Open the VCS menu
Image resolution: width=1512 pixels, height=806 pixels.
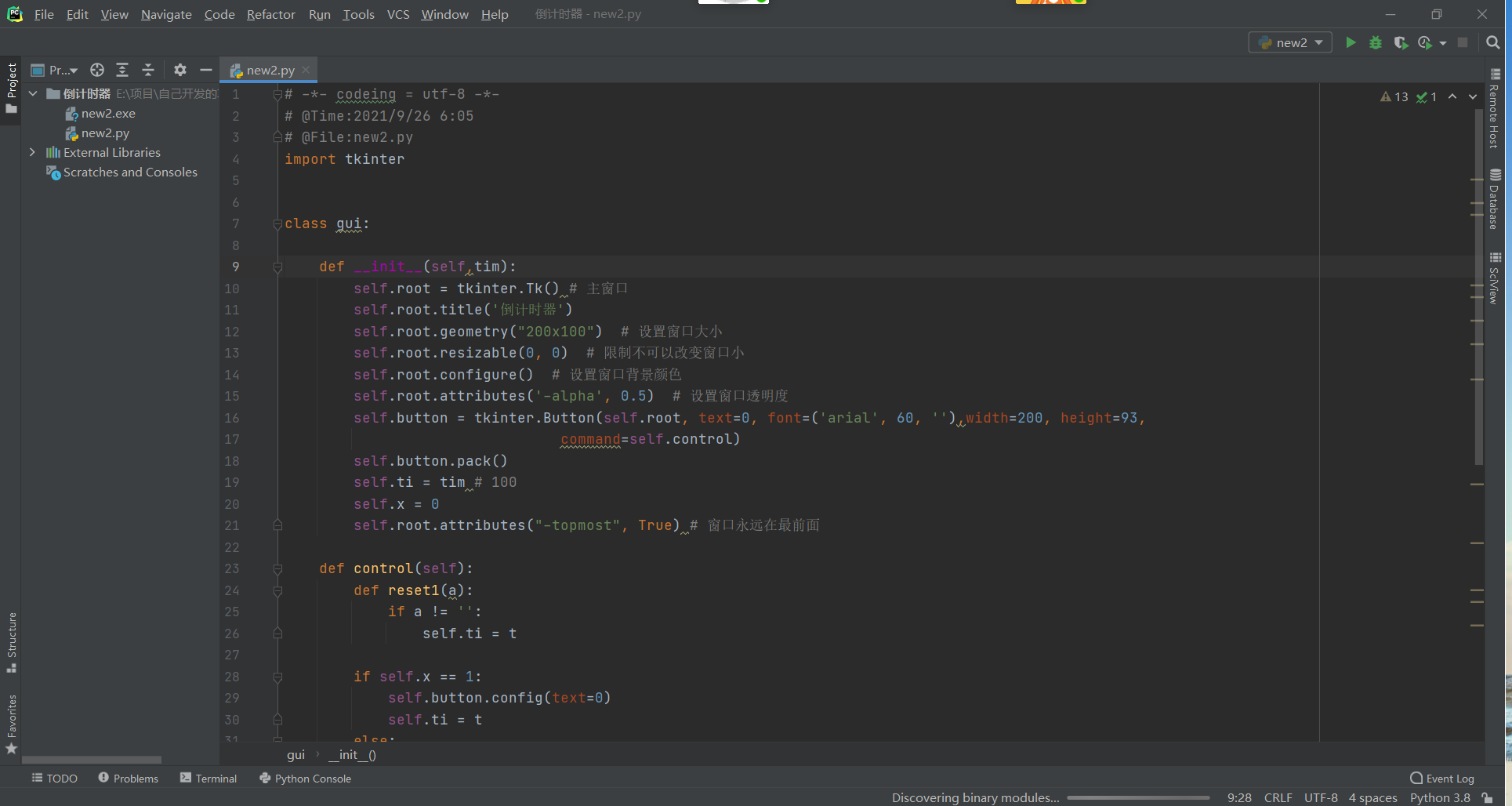[398, 14]
